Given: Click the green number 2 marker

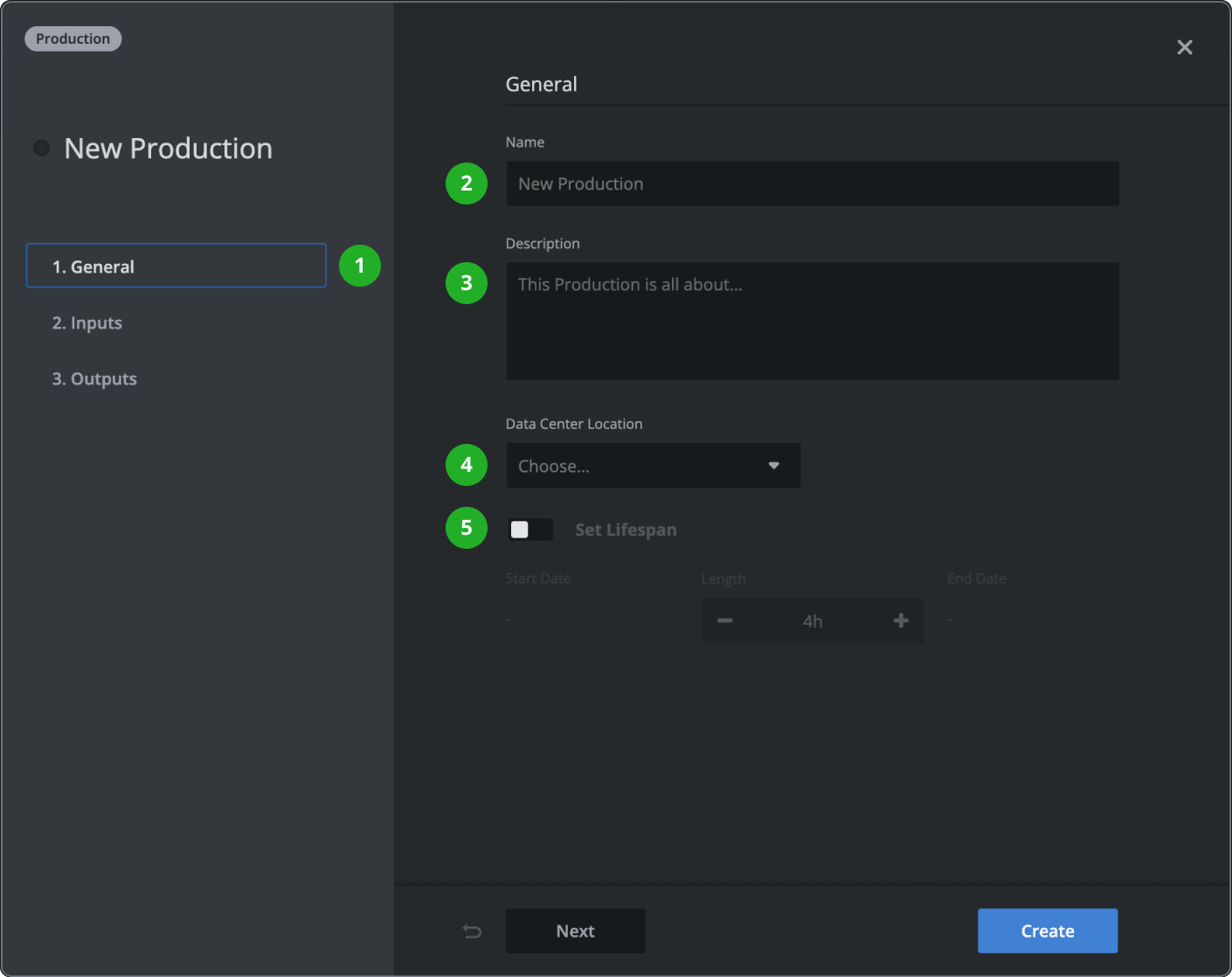Looking at the screenshot, I should point(467,184).
